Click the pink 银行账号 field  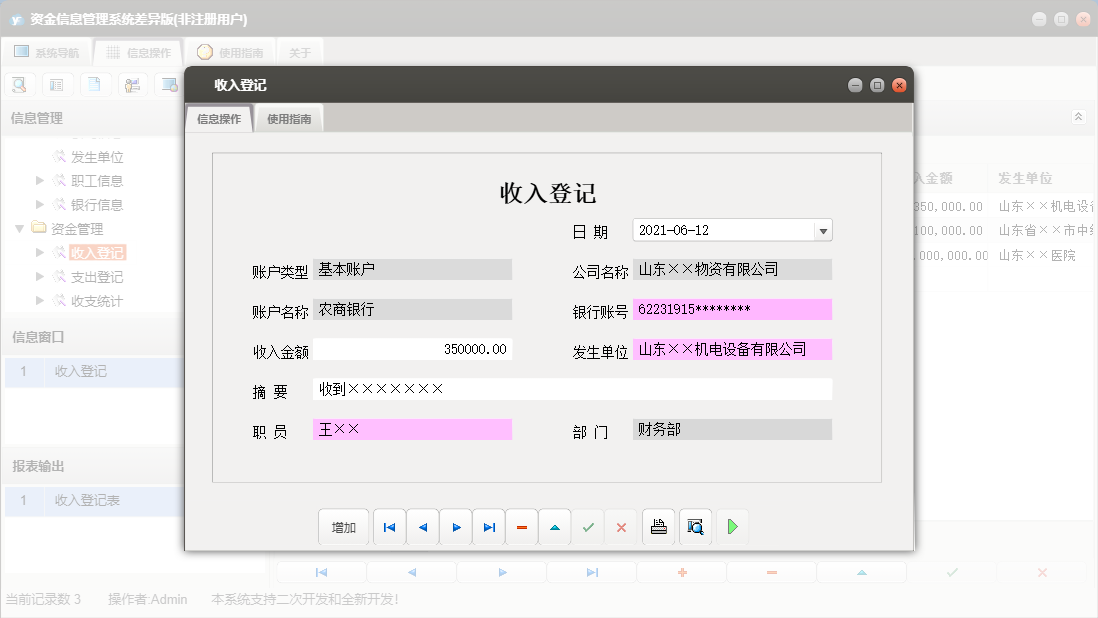(x=732, y=309)
